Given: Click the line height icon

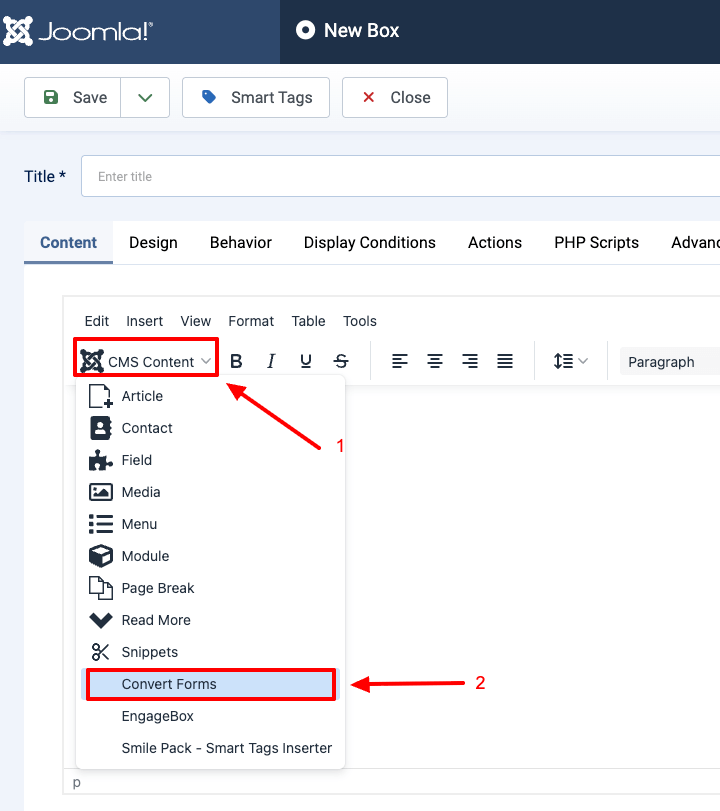Looking at the screenshot, I should click(x=563, y=361).
